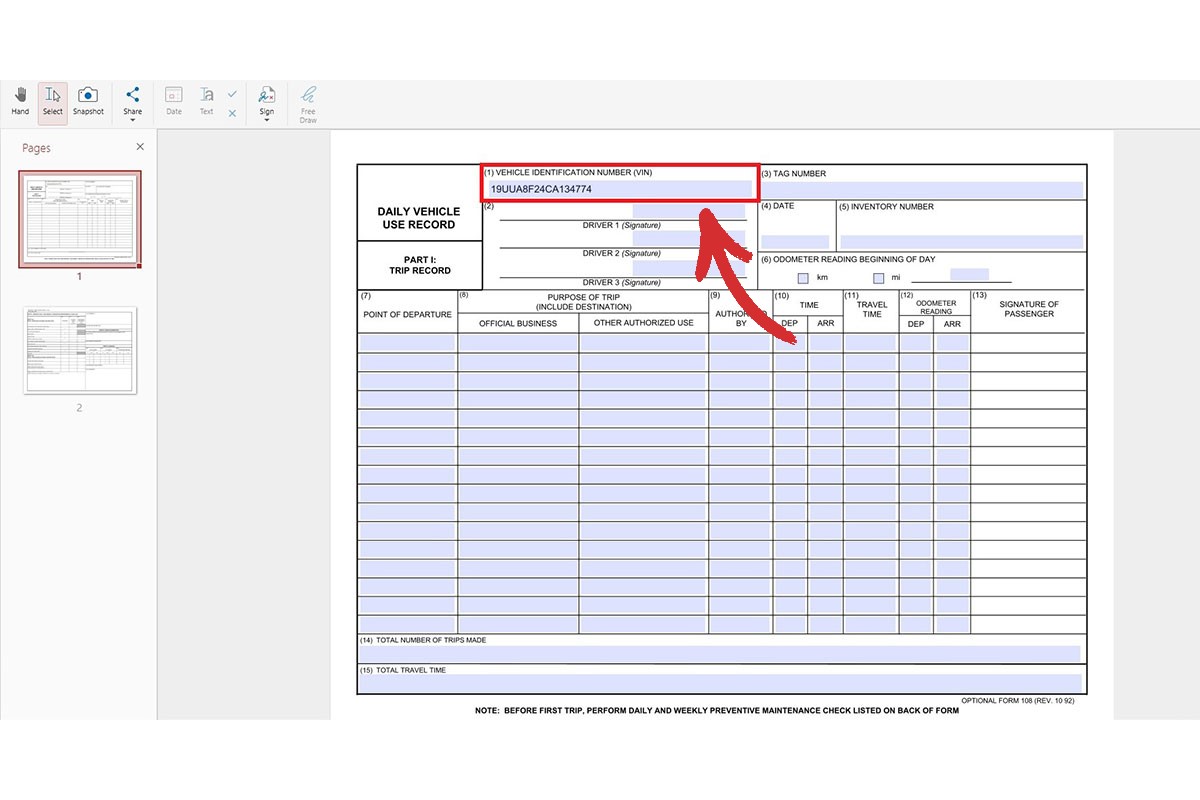The height and width of the screenshot is (800, 1200).
Task: Check the km odometer checkbox
Action: (803, 278)
